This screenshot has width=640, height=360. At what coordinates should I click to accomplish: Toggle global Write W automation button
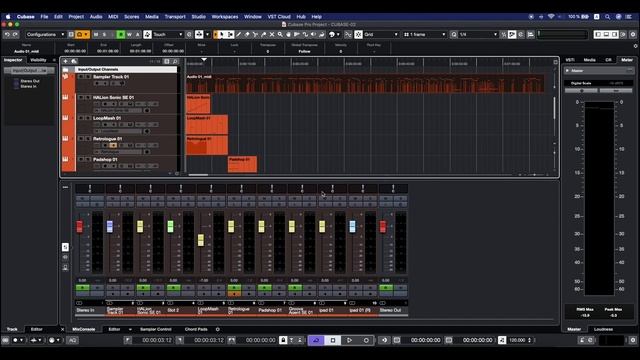point(129,35)
